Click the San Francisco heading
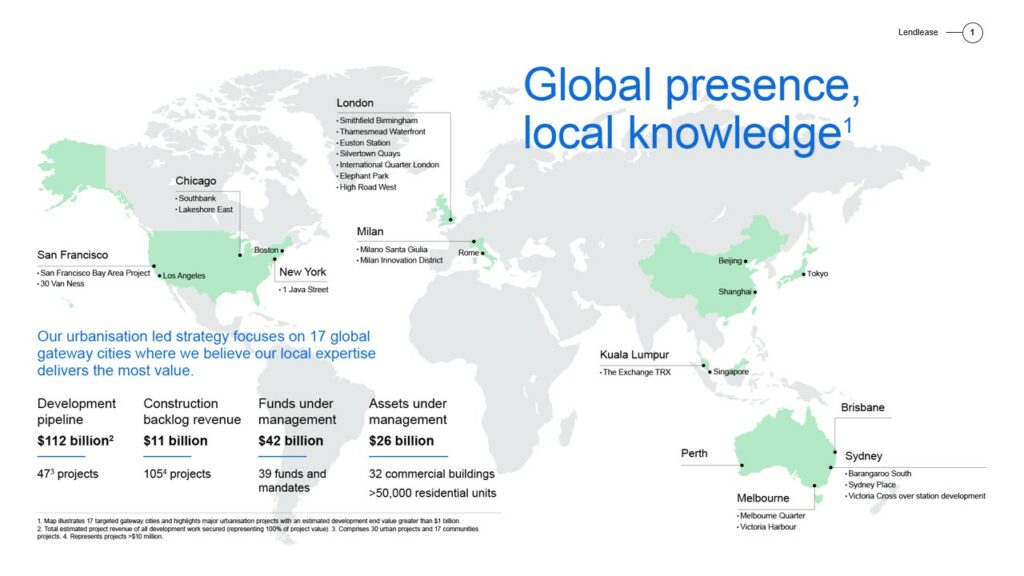The width and height of the screenshot is (1024, 576). pos(72,255)
